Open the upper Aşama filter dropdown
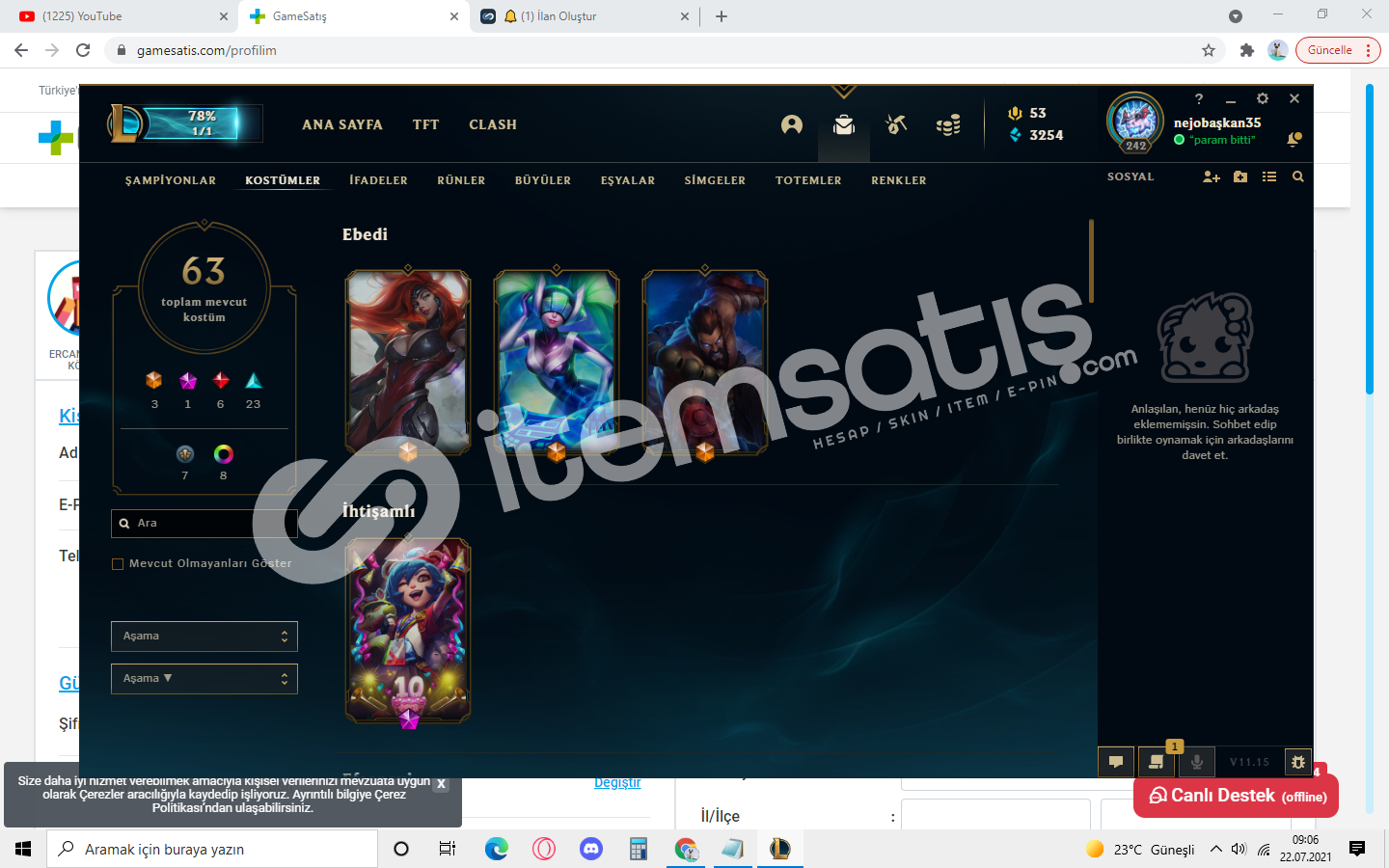Screen dimensions: 1389x868 pos(204,637)
